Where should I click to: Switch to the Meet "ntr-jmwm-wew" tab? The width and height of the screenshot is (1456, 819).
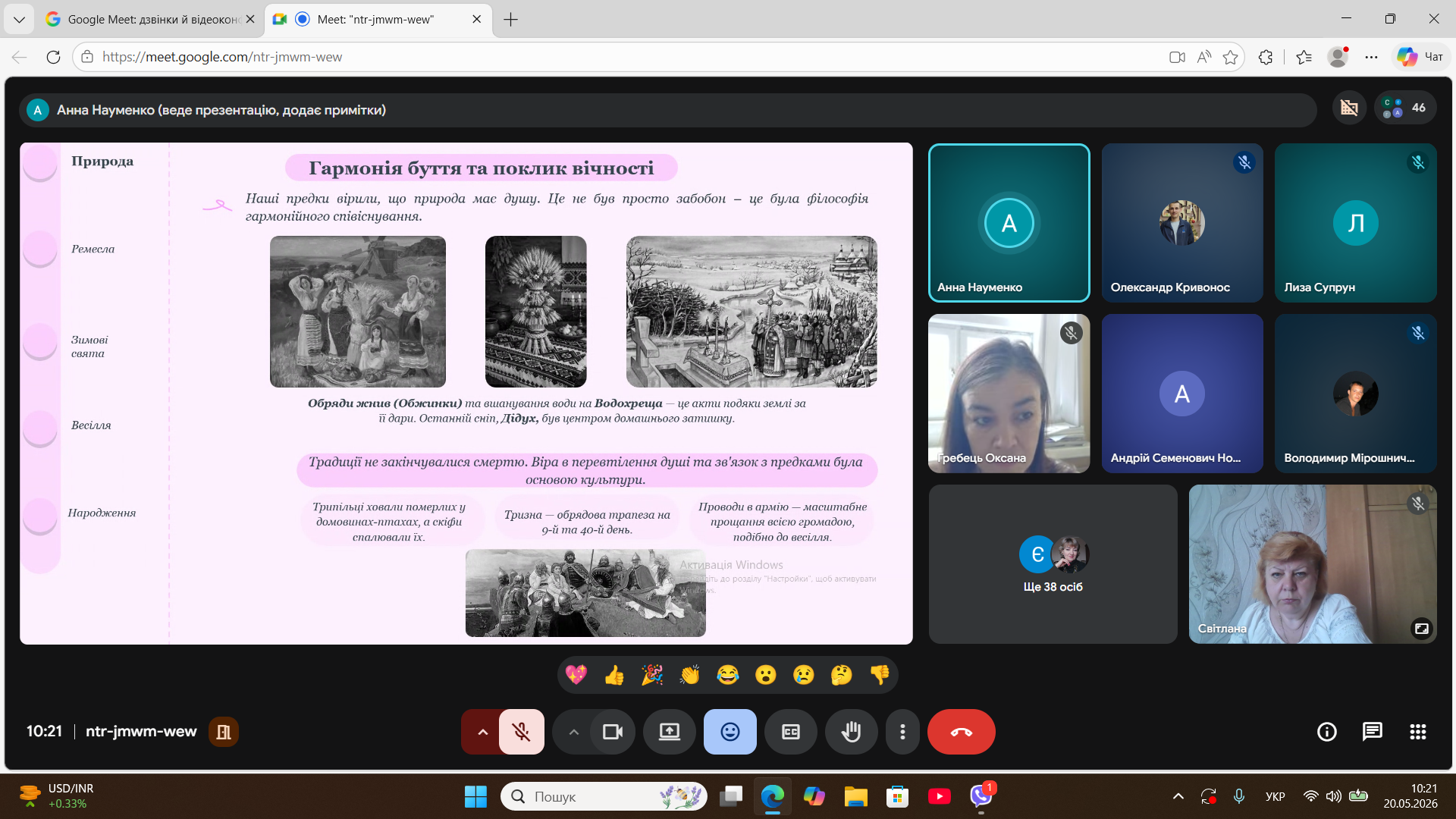[378, 19]
